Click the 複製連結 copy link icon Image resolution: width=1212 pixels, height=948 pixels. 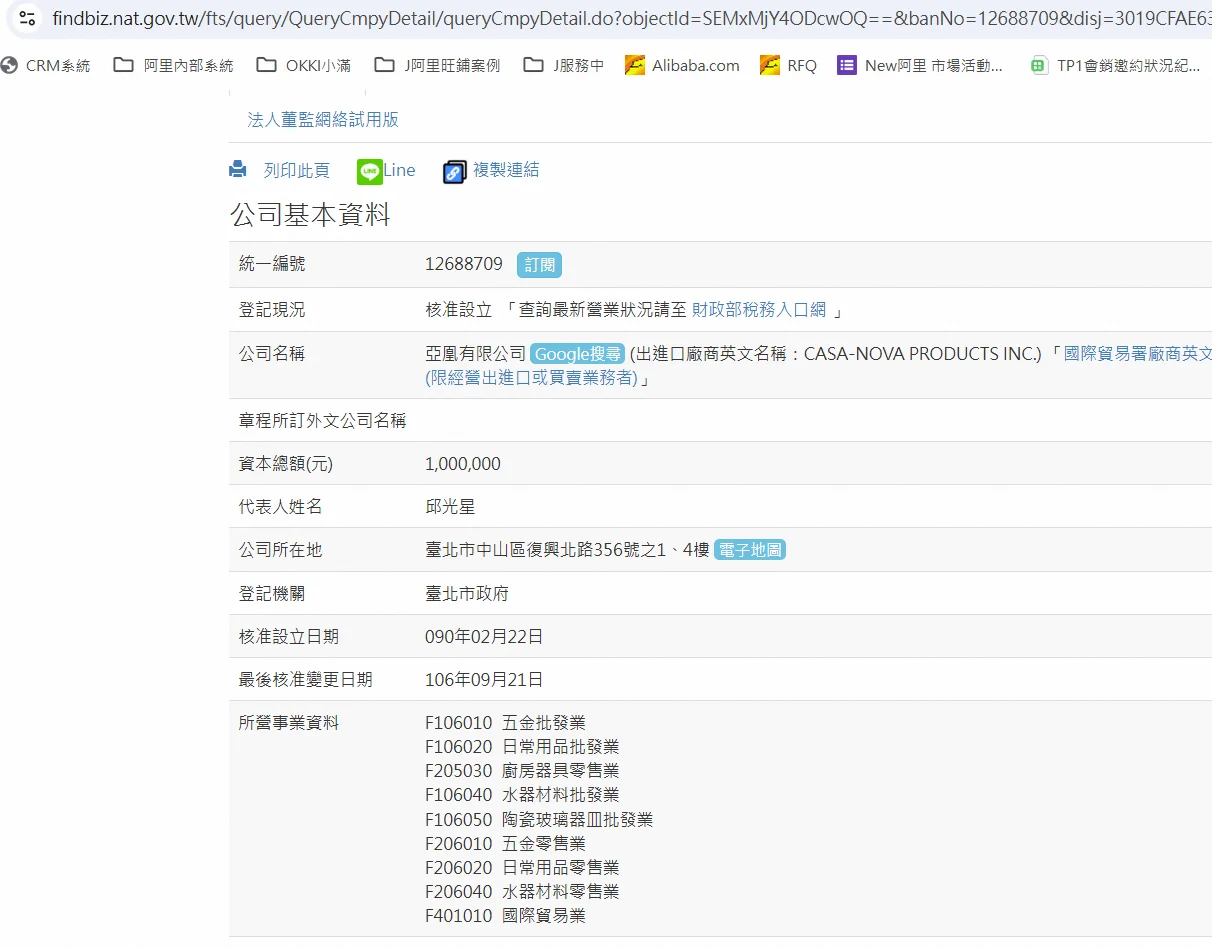tap(455, 171)
